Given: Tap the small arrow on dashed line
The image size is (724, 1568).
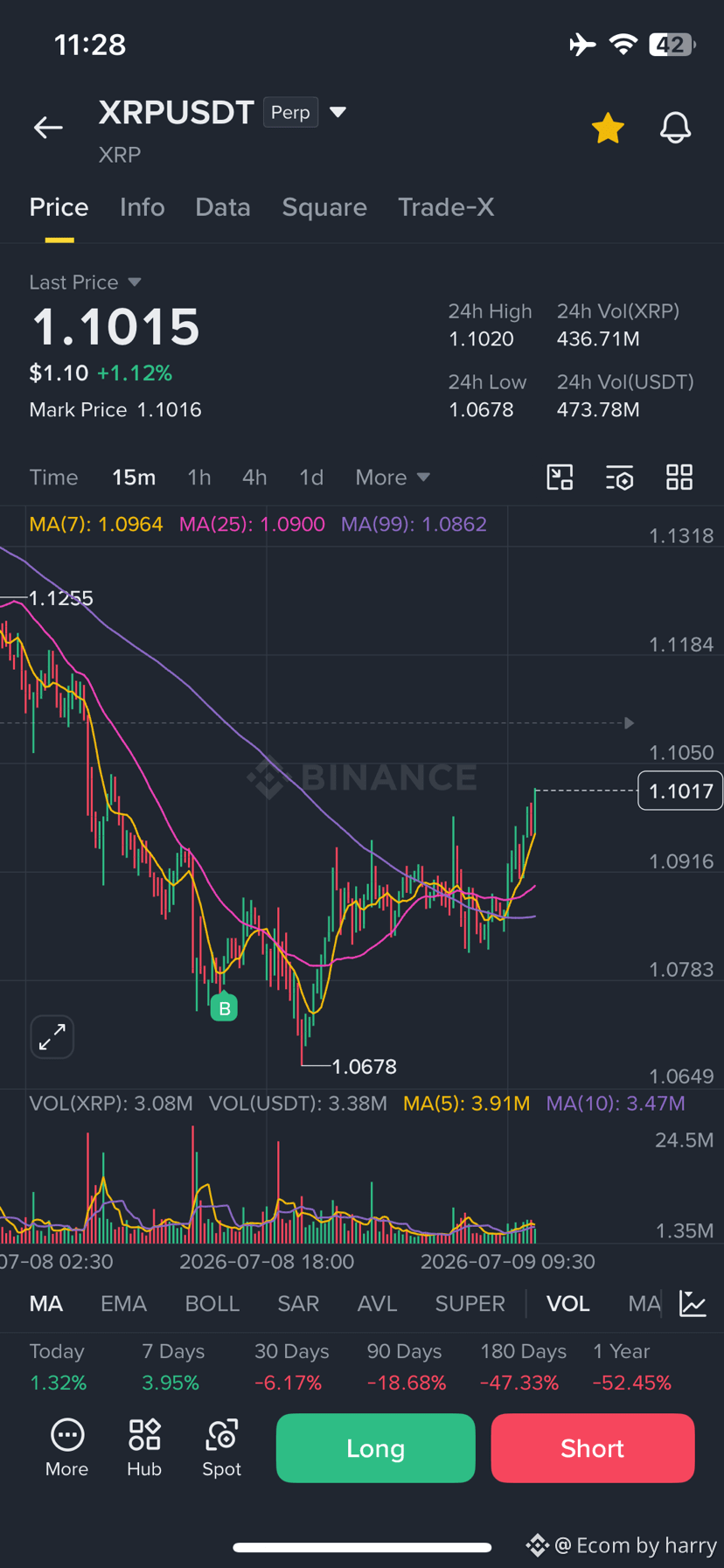Looking at the screenshot, I should [x=629, y=723].
